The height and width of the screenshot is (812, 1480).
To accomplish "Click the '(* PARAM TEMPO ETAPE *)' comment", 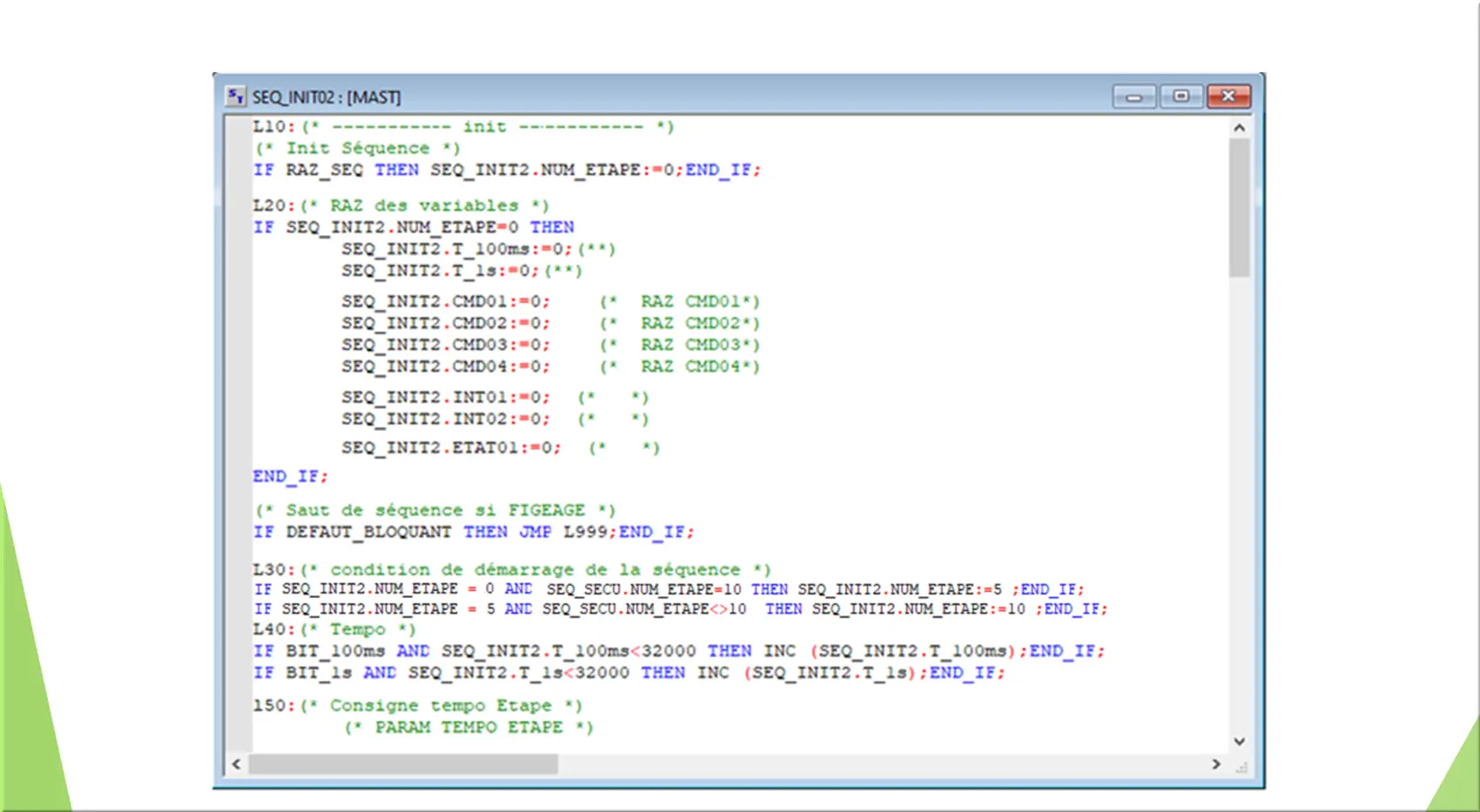I will coord(469,728).
